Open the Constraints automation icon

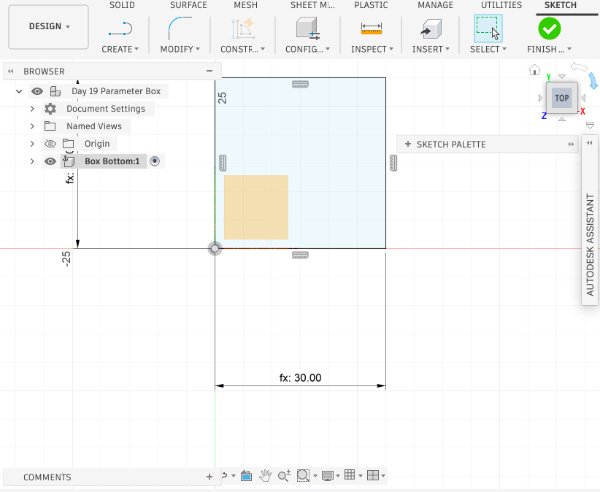click(243, 28)
